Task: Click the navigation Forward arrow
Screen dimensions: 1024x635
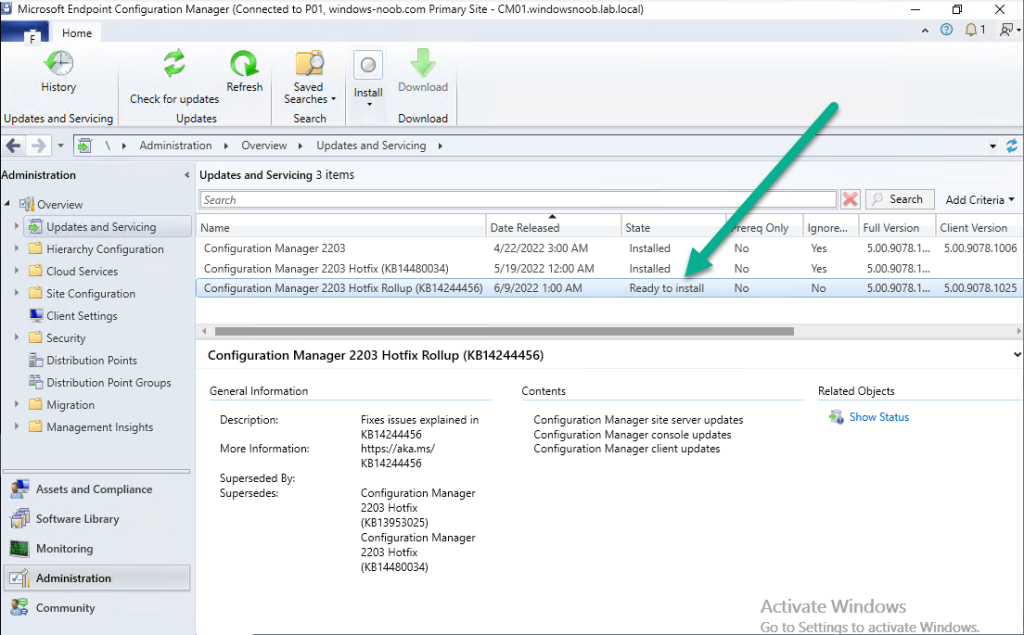Action: coord(39,146)
